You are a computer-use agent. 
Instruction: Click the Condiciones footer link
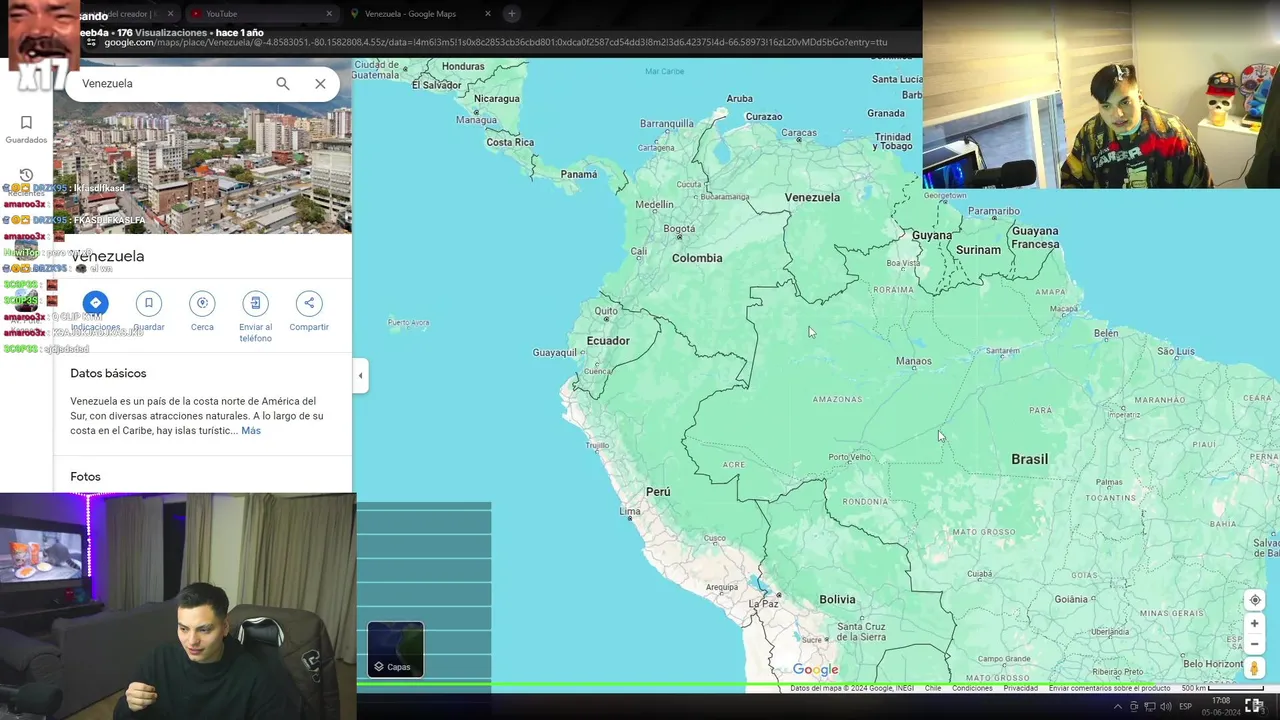click(x=972, y=688)
